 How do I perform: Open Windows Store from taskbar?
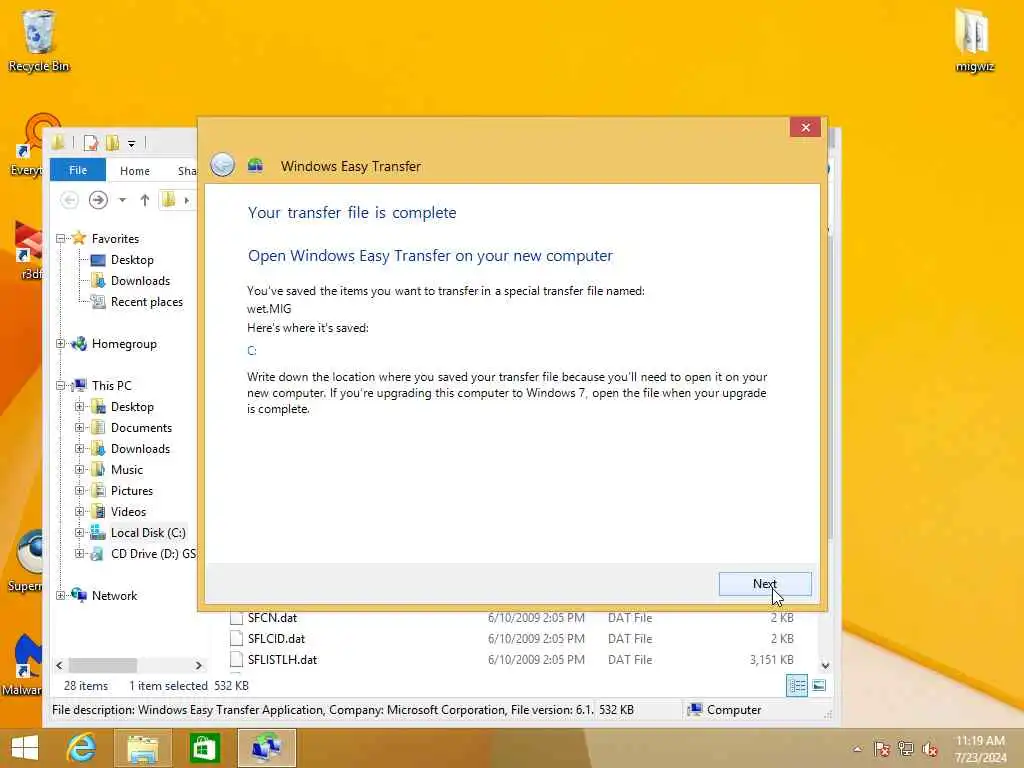click(204, 748)
